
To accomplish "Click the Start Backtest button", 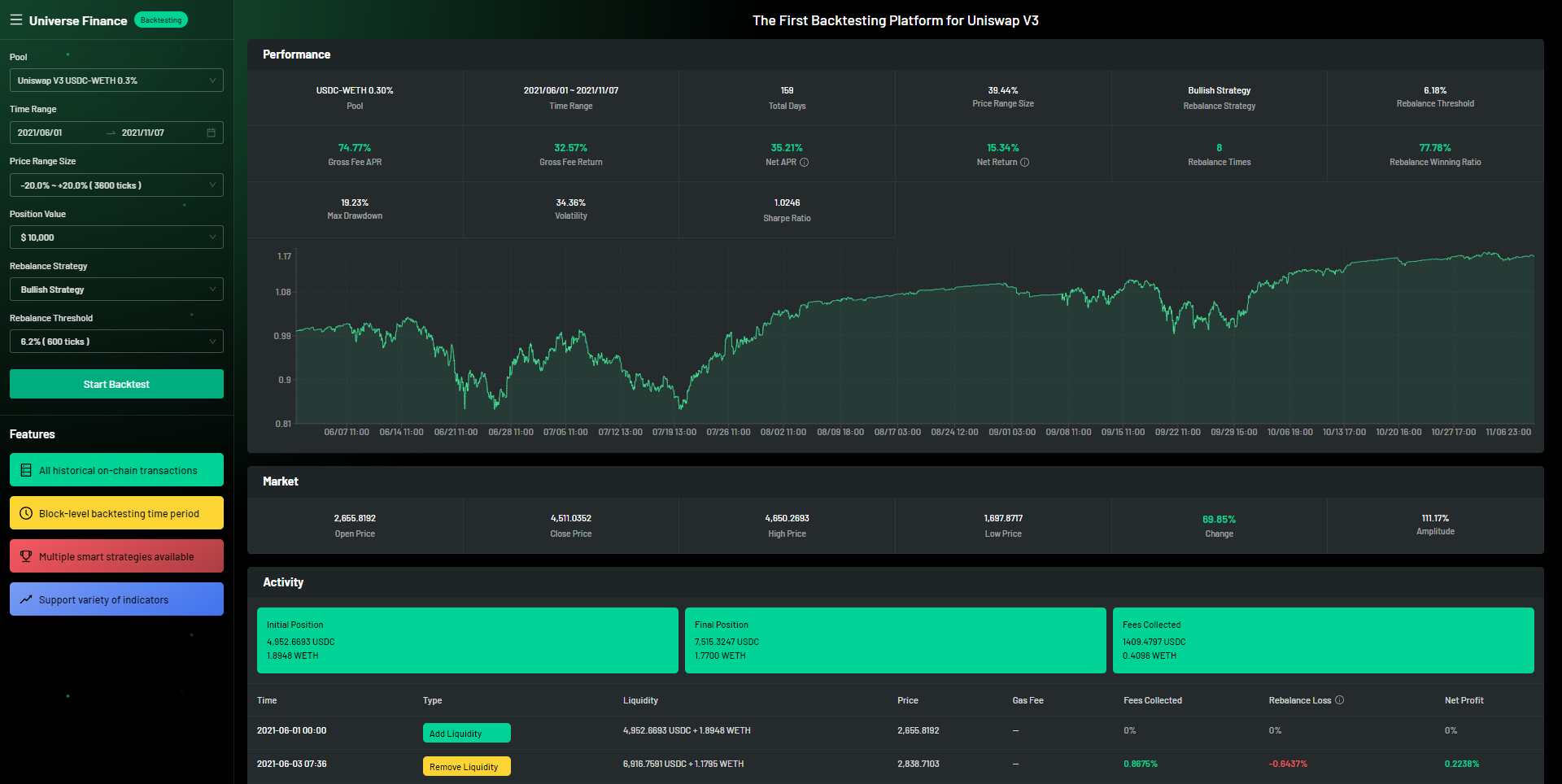I will pyautogui.click(x=116, y=384).
